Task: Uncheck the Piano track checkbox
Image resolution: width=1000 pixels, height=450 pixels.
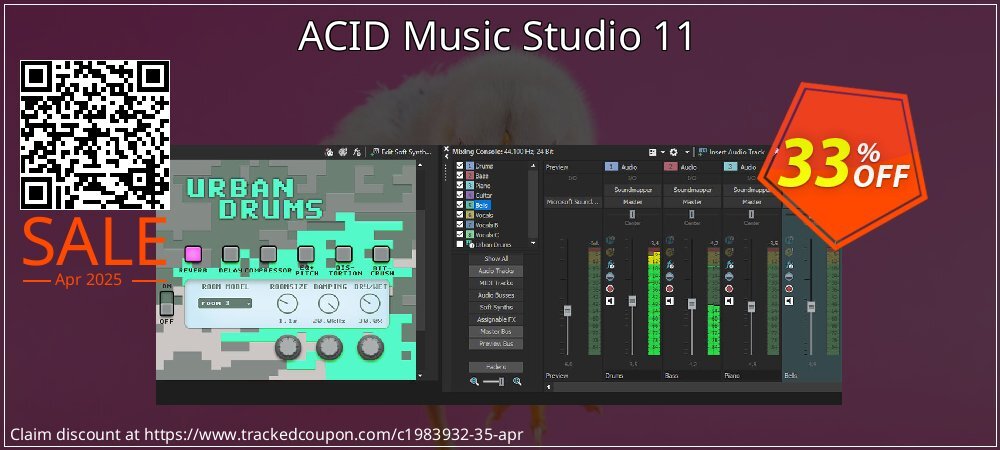Action: [460, 185]
